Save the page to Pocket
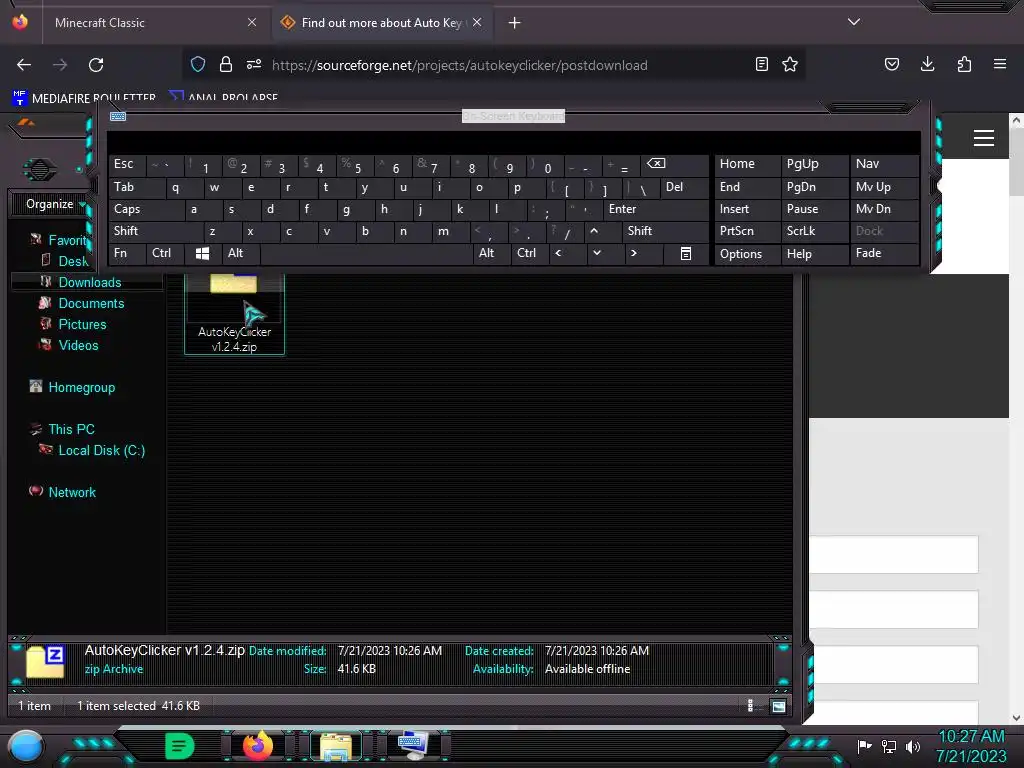1024x768 pixels. [x=891, y=64]
